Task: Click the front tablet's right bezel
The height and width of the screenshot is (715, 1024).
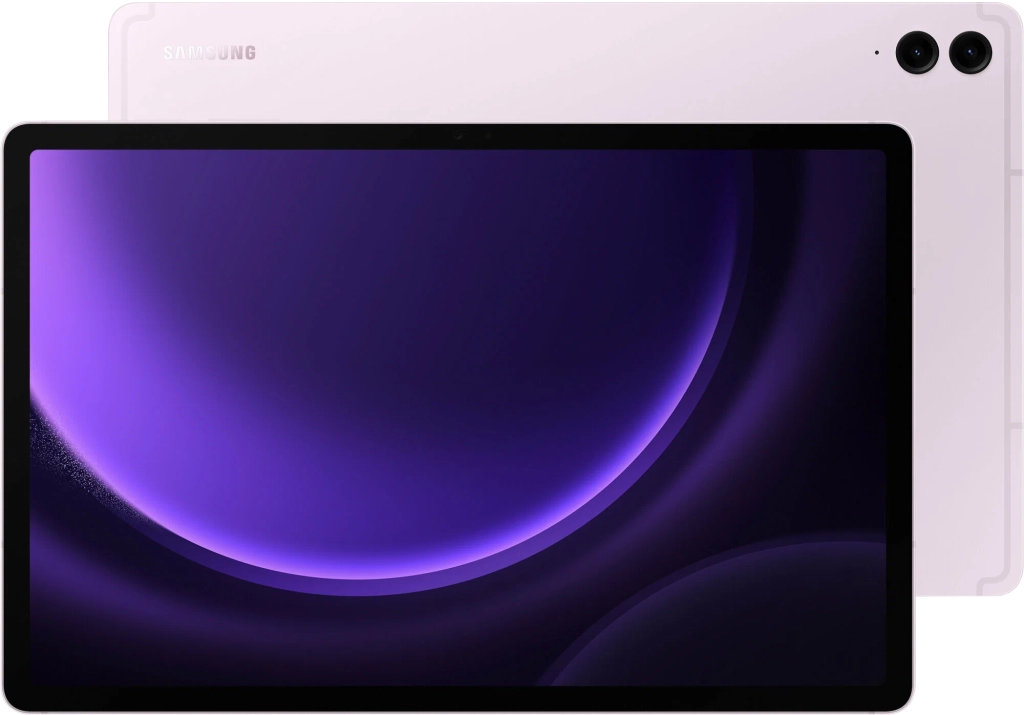Action: tap(899, 420)
